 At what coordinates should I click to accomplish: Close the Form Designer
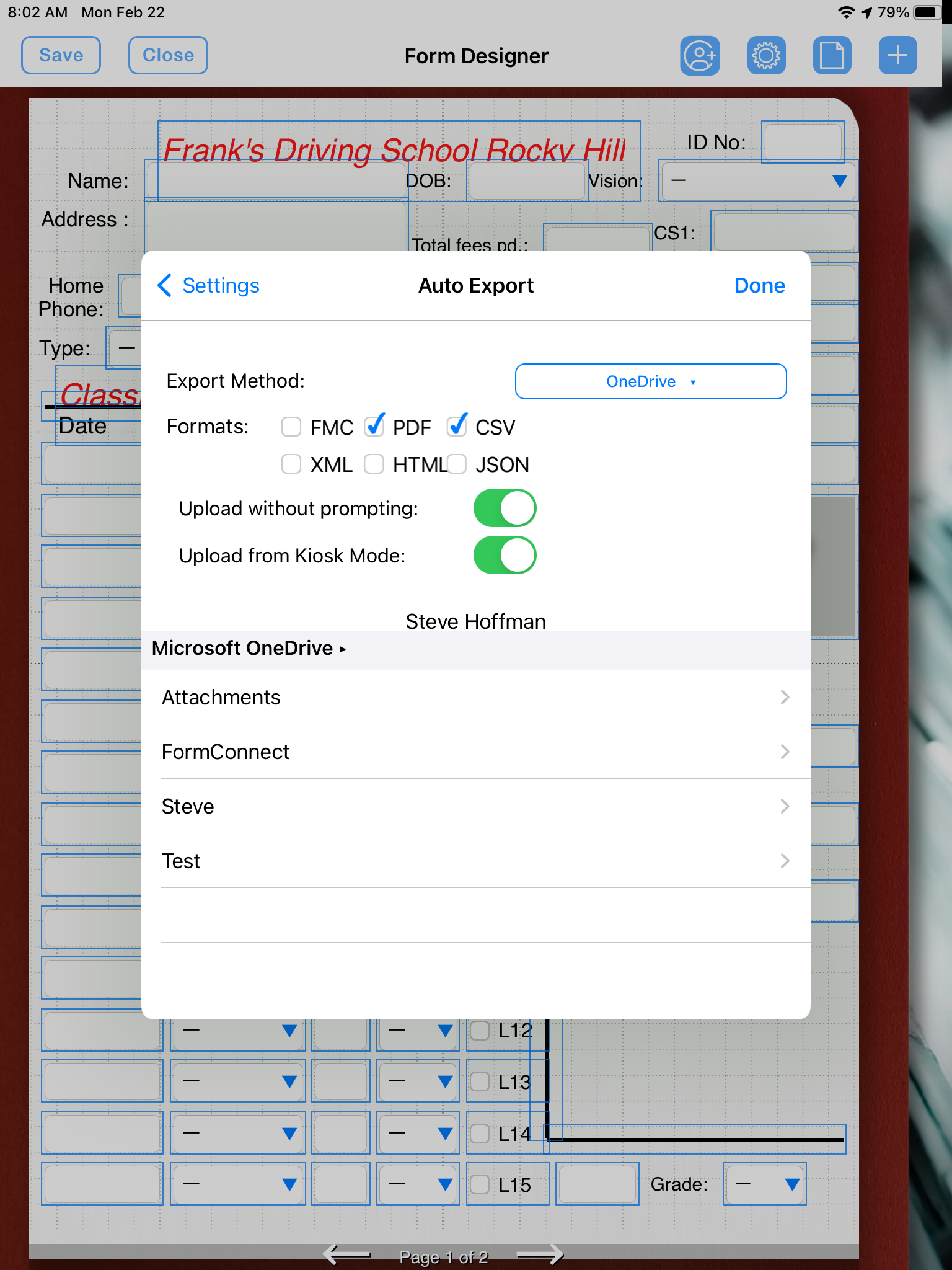[x=168, y=55]
